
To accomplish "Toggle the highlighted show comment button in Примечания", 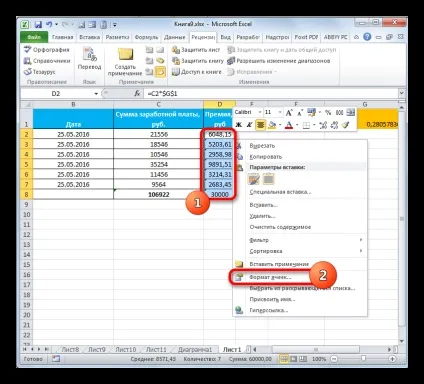I will 160,71.
